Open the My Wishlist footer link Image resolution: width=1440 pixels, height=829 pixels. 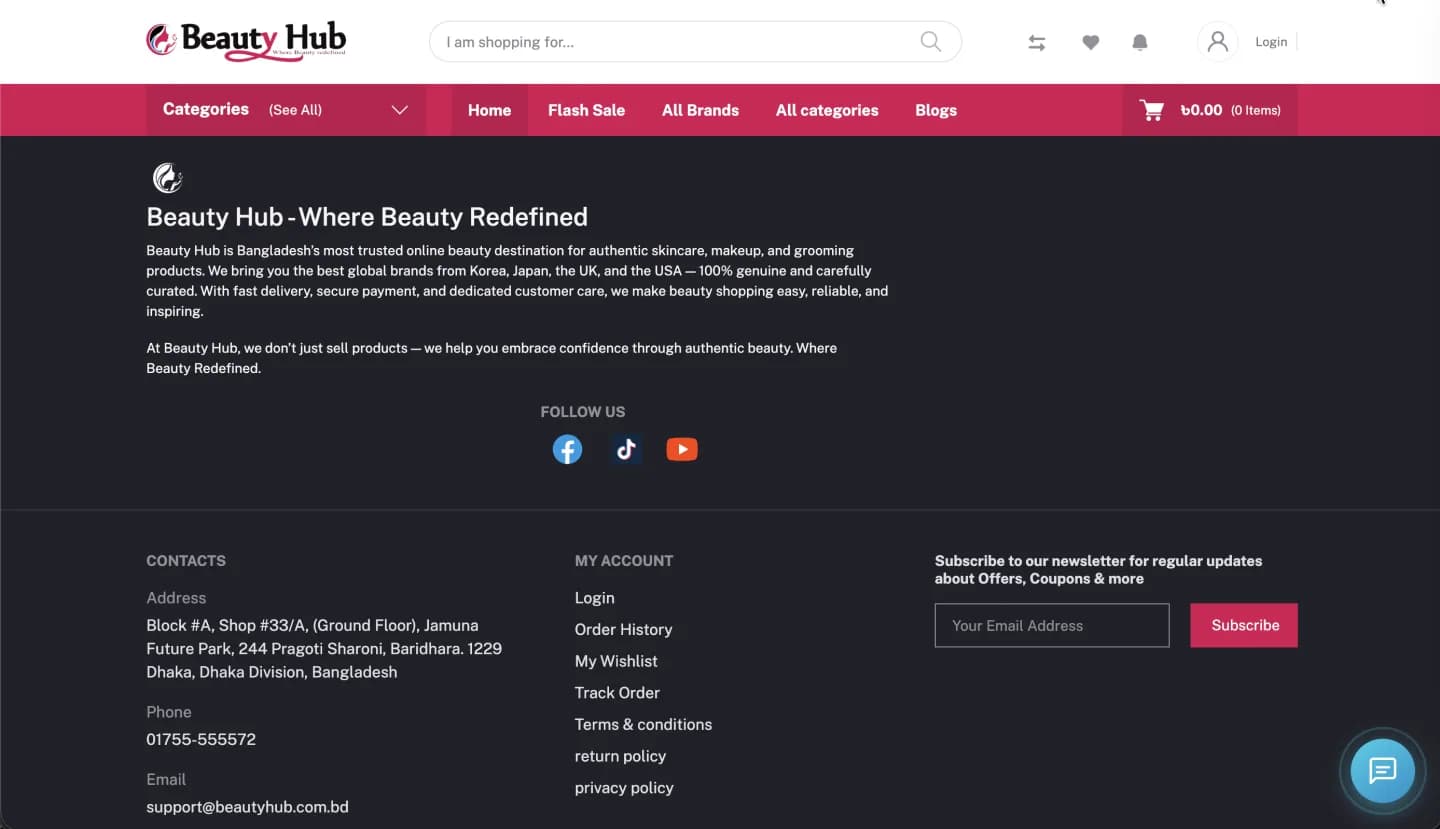(x=616, y=661)
